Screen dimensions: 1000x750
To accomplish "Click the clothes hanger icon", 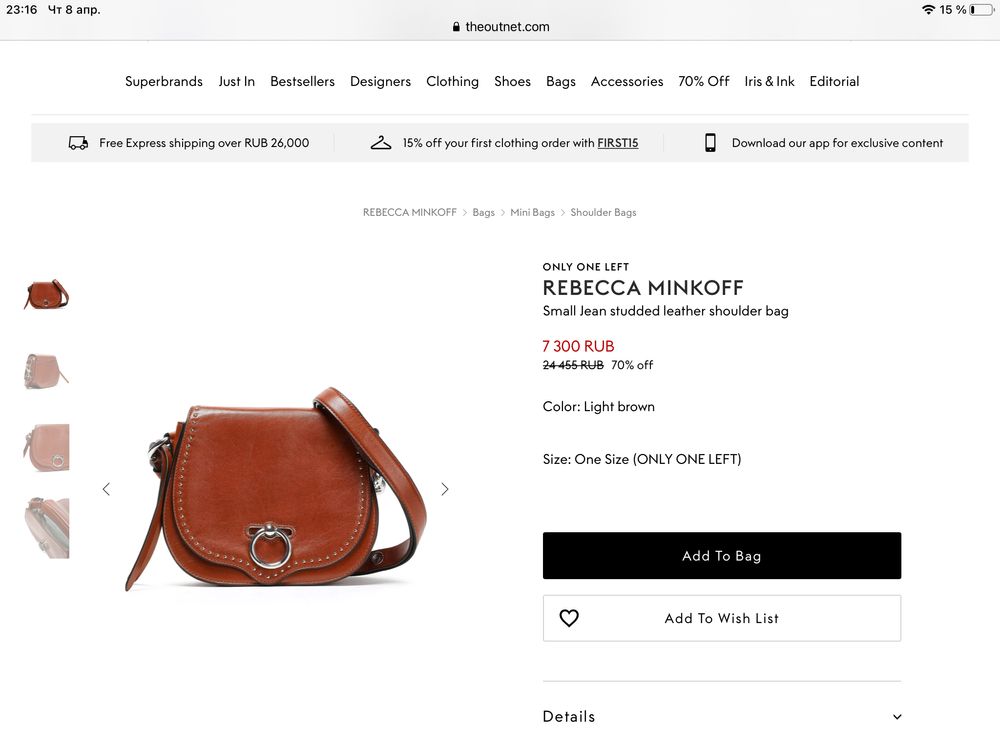I will 381,143.
